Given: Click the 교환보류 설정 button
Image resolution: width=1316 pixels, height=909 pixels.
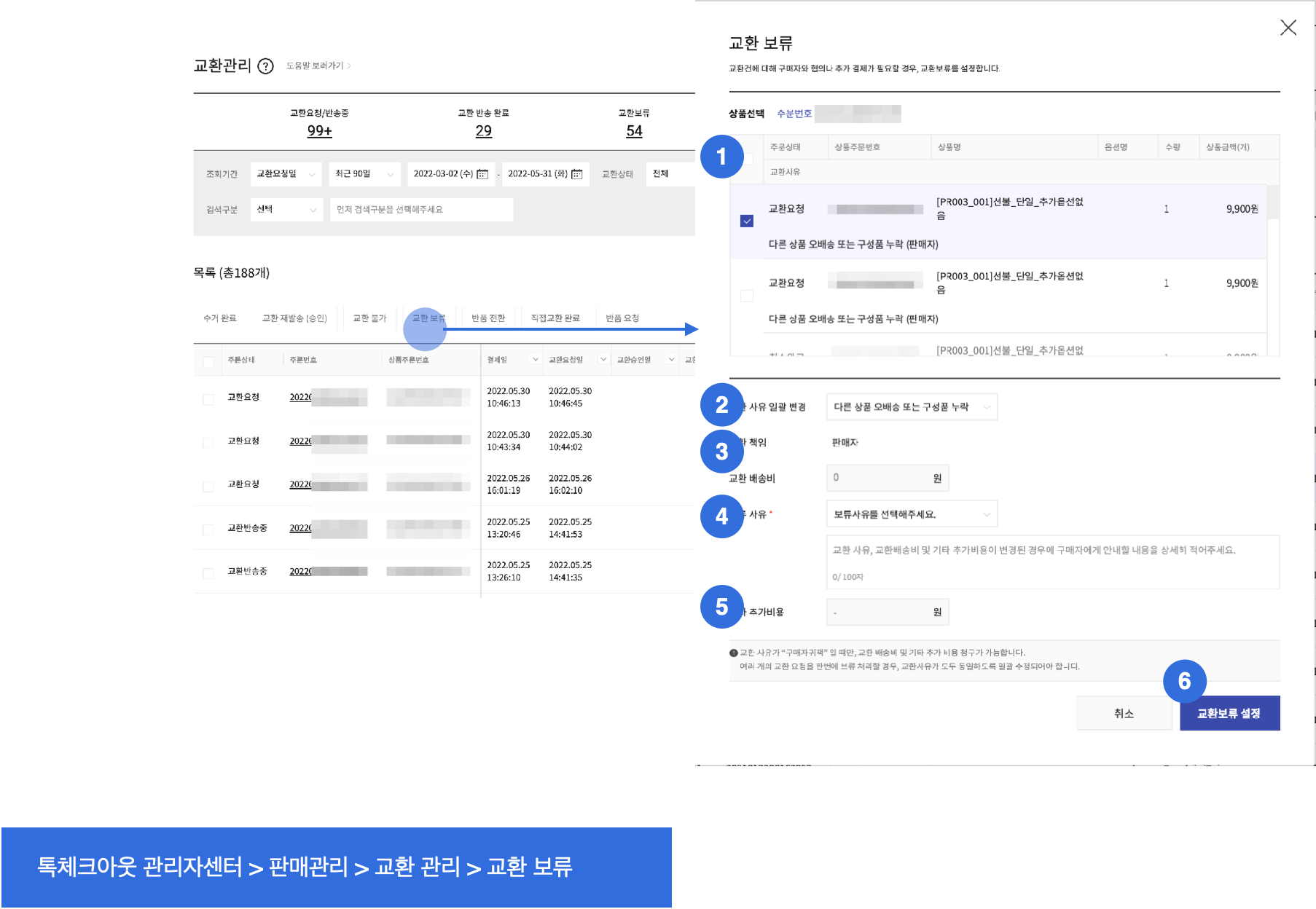Looking at the screenshot, I should tap(1229, 714).
